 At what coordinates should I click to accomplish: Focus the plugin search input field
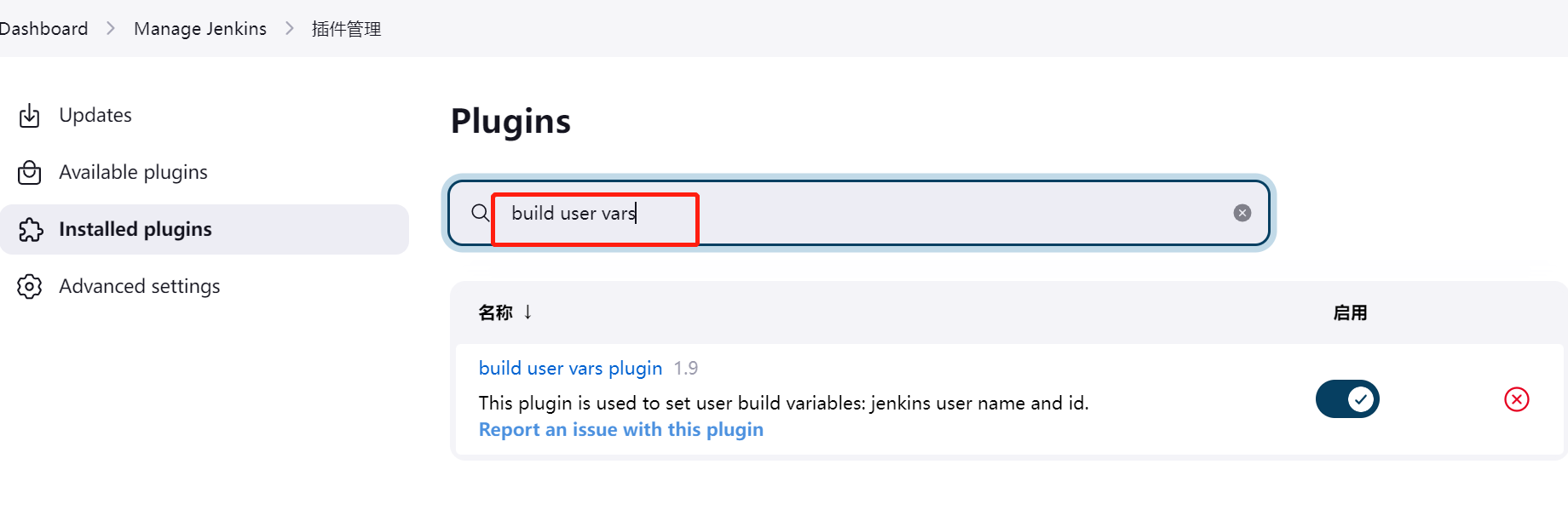859,213
